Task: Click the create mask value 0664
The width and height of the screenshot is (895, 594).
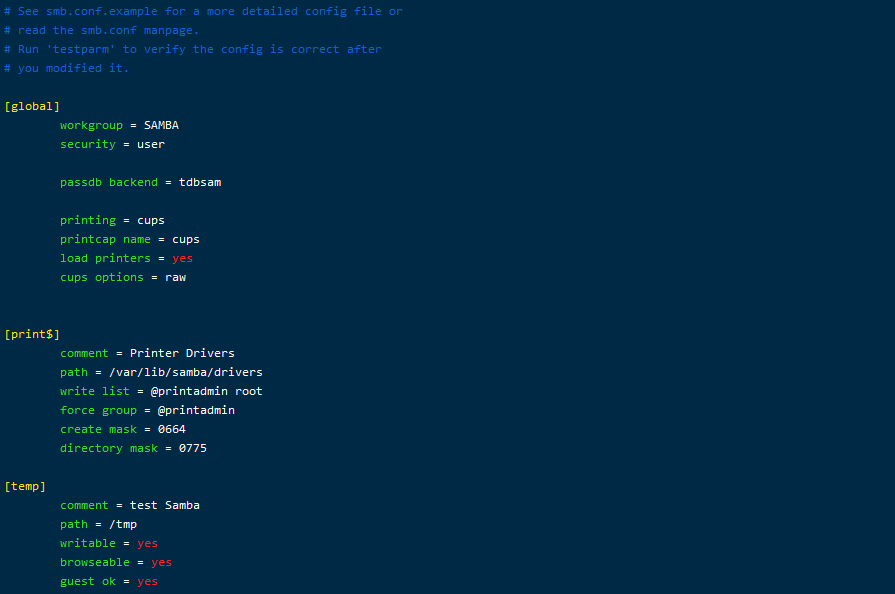Action: point(172,429)
